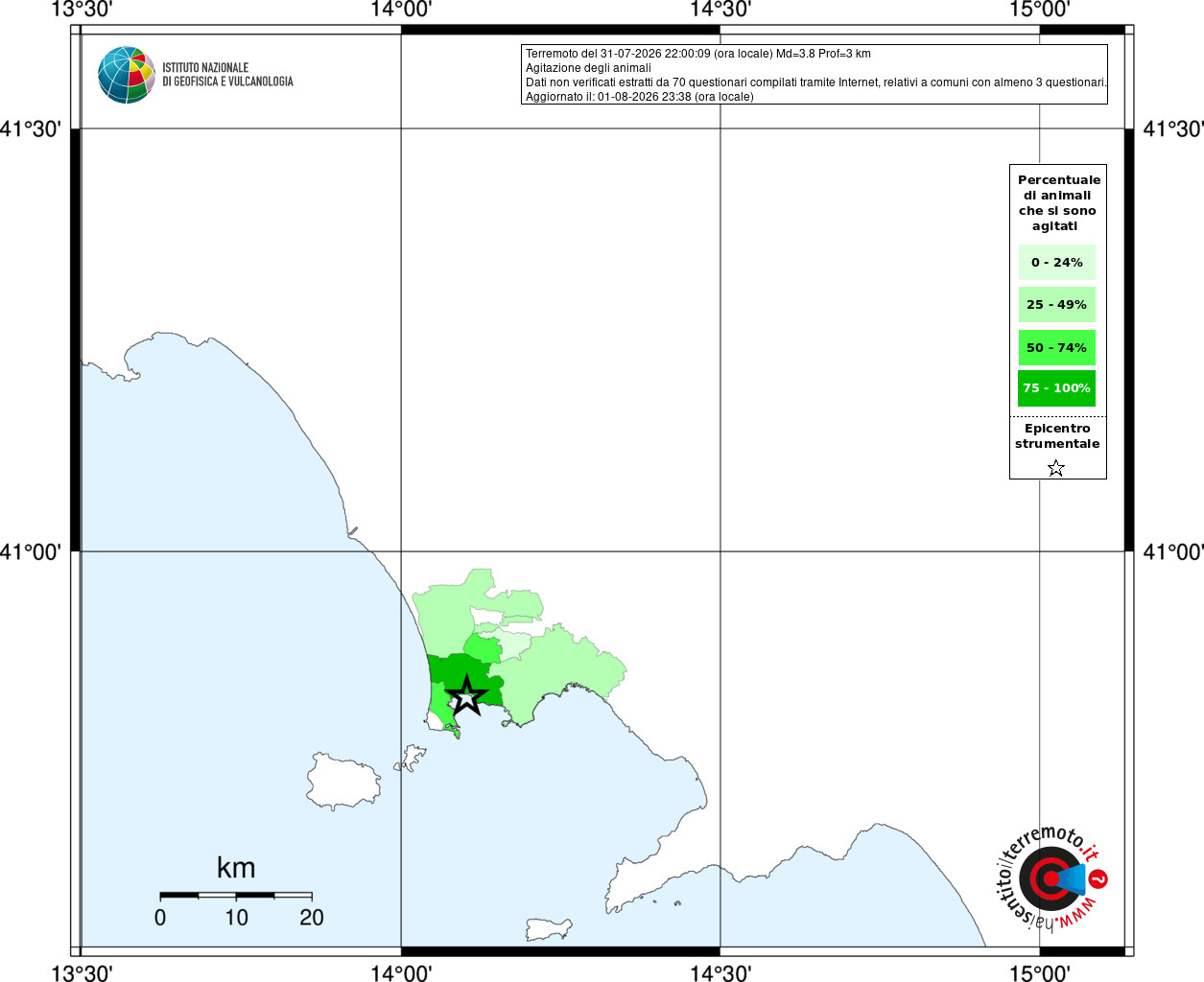Click the epicenter star on the map

pyautogui.click(x=466, y=695)
